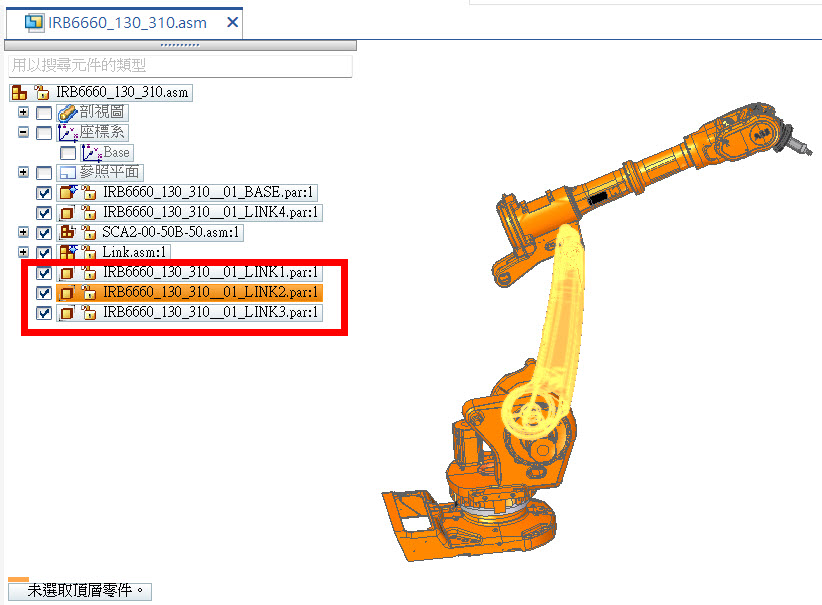This screenshot has height=605, width=822.
Task: Click the 用以搜尋元件的類型 search field
Action: coord(180,66)
